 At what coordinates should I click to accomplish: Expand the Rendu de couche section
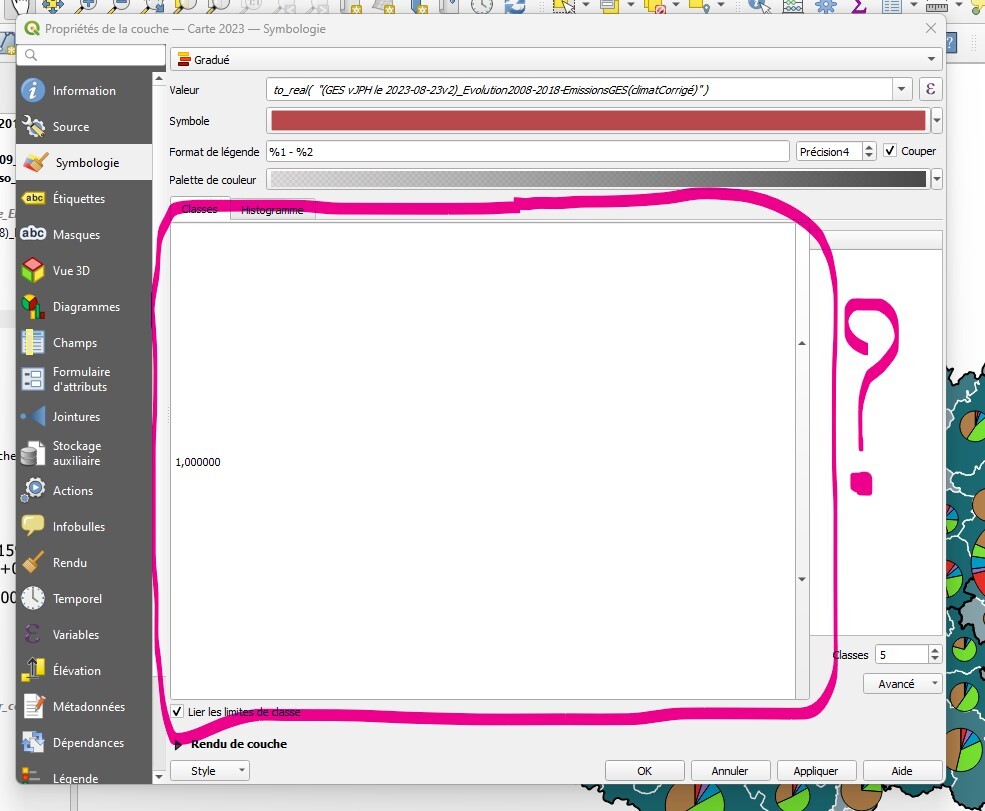point(179,744)
